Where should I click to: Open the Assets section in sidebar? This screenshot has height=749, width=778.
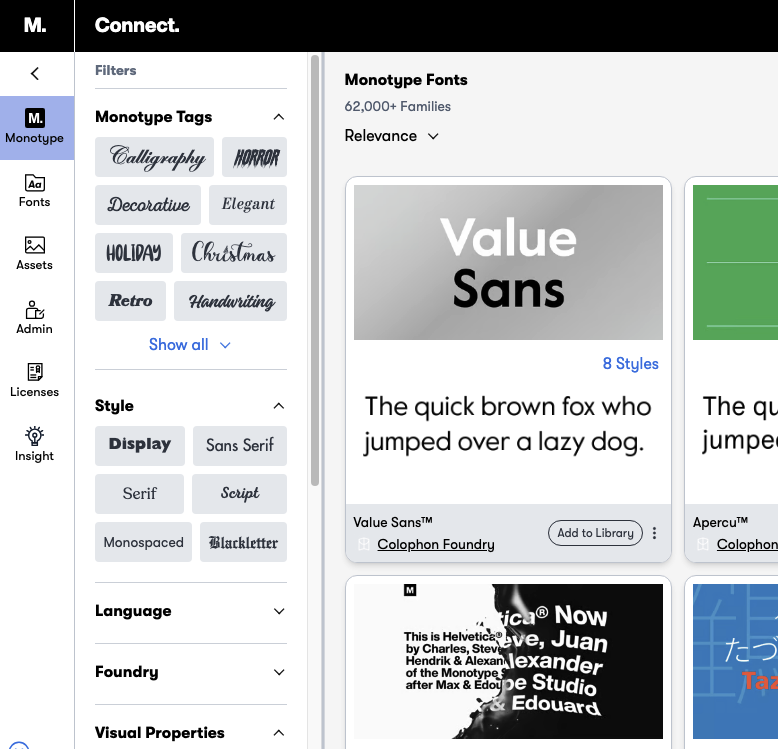coord(35,253)
